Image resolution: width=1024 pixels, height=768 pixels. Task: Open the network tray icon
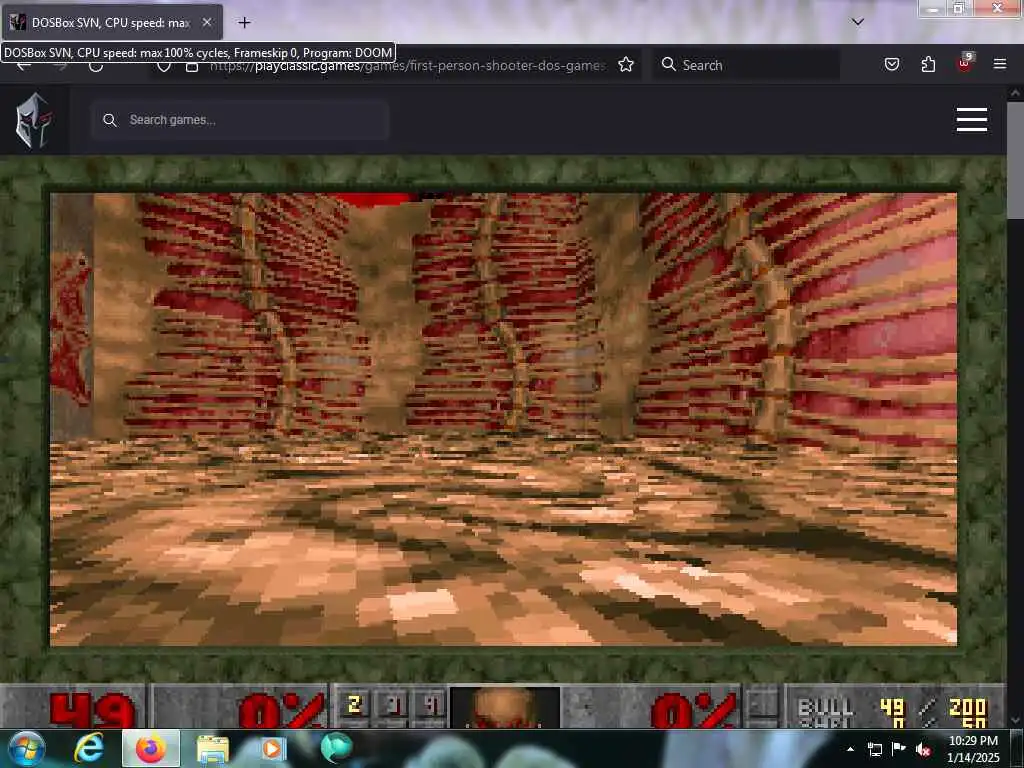click(x=875, y=749)
